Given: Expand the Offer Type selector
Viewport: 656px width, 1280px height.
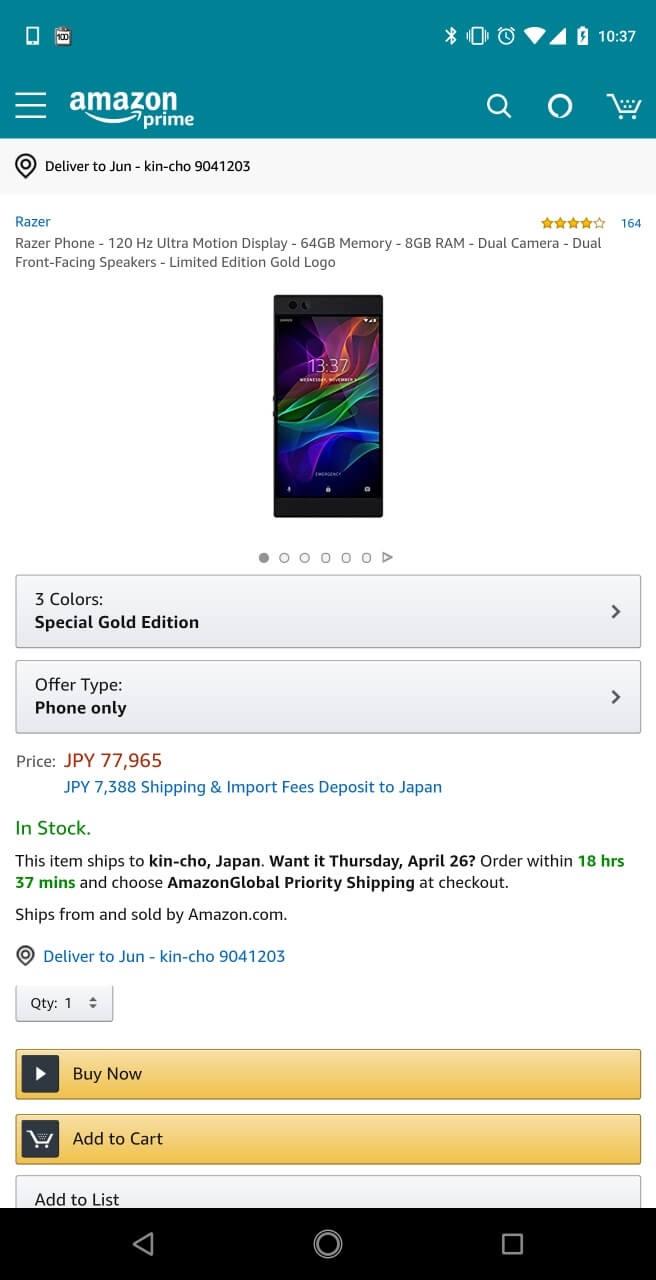Looking at the screenshot, I should 328,697.
